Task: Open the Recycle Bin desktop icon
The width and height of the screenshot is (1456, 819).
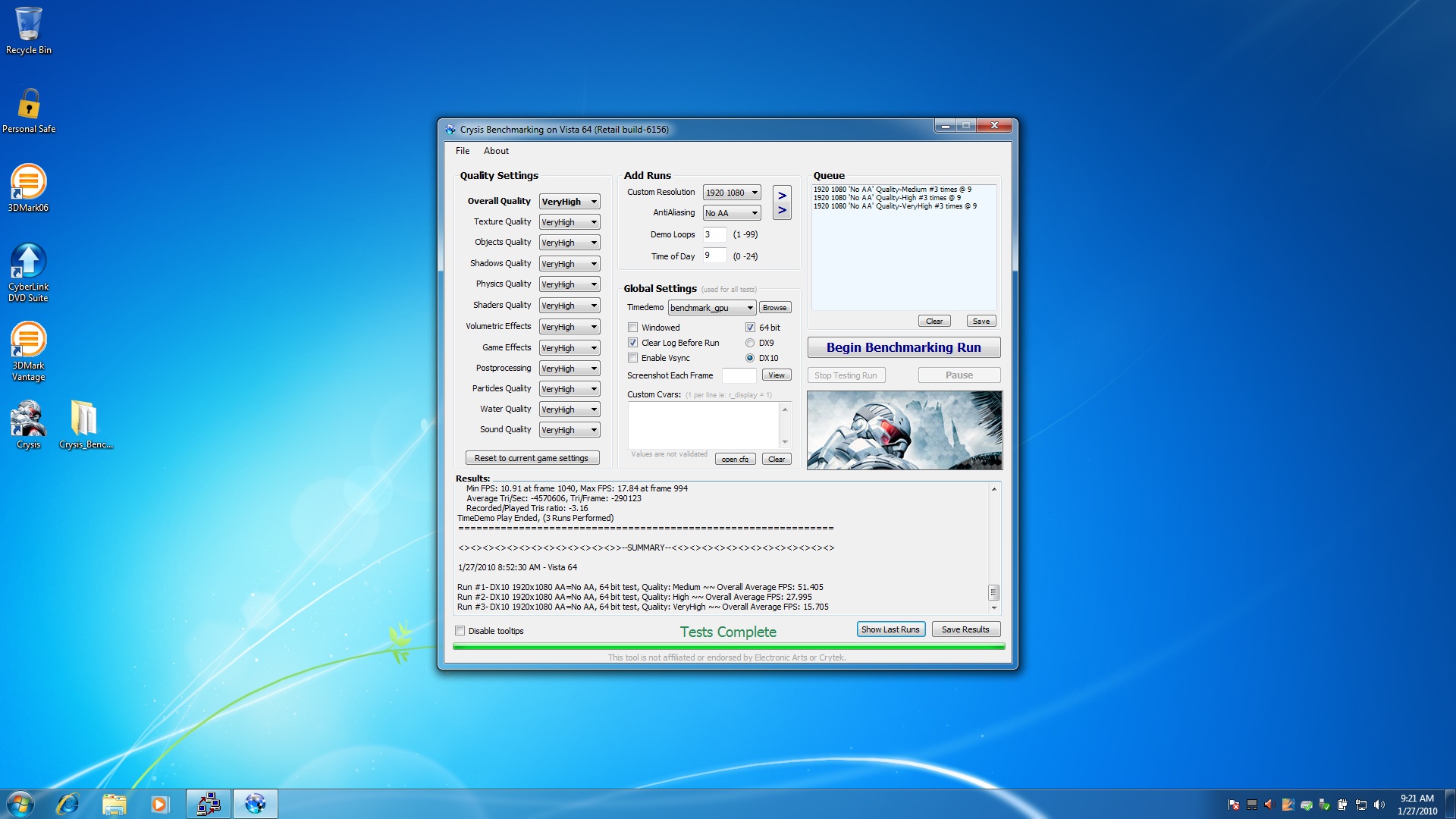Action: pos(28,30)
